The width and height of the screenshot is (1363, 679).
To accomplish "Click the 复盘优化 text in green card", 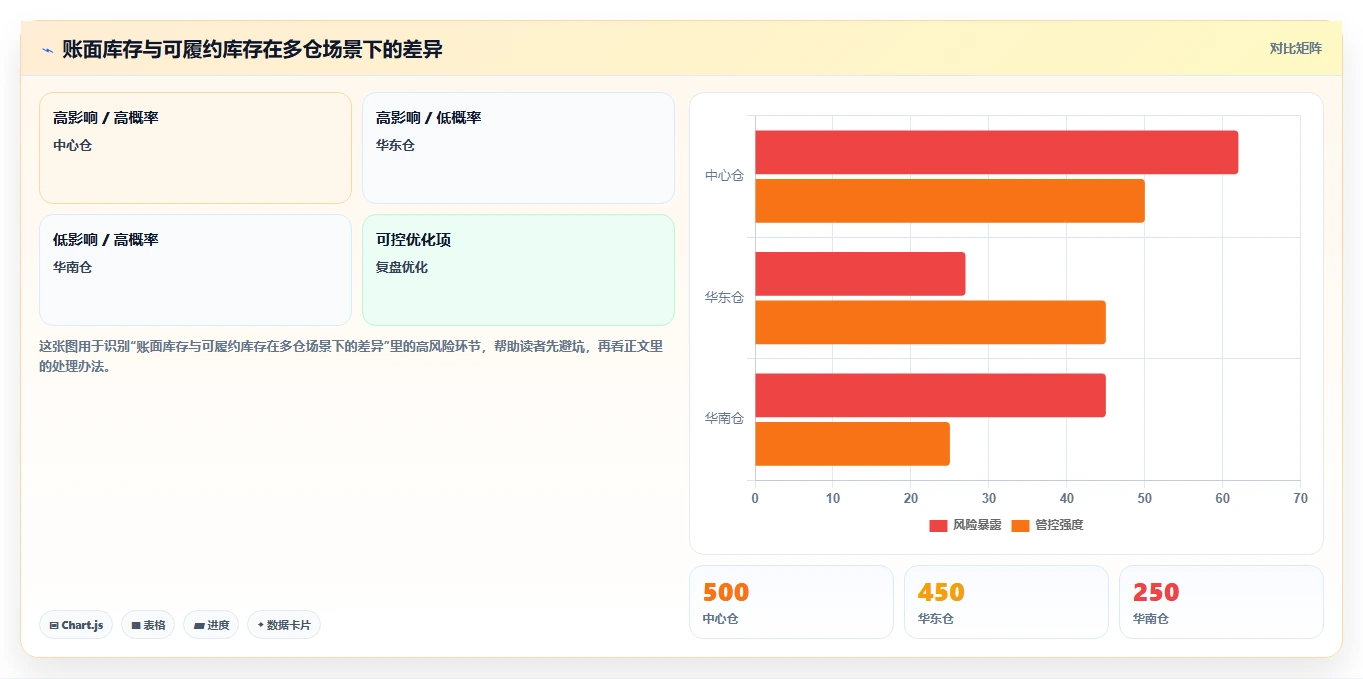I will [x=402, y=268].
